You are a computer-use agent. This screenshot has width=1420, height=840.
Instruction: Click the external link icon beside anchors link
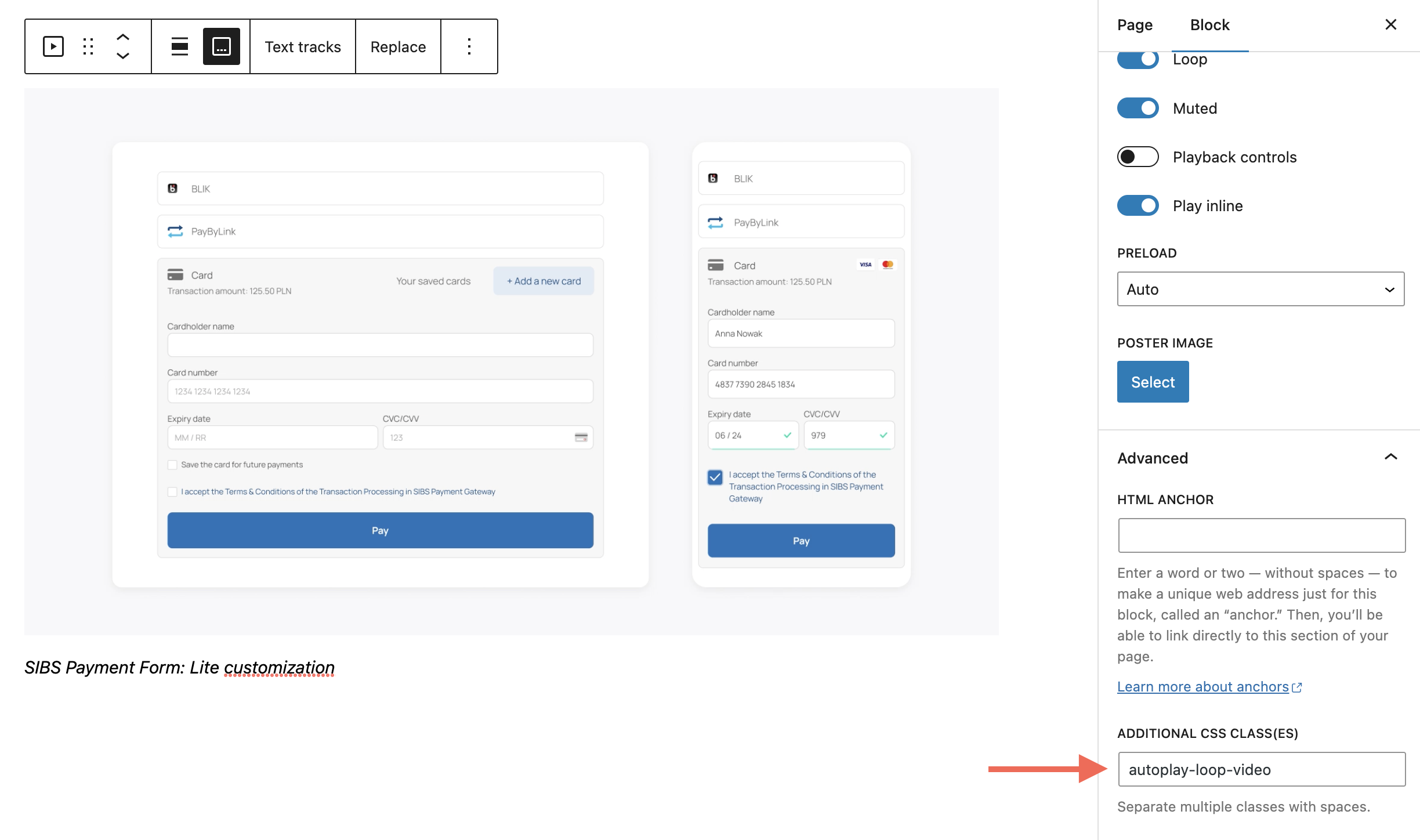1298,687
